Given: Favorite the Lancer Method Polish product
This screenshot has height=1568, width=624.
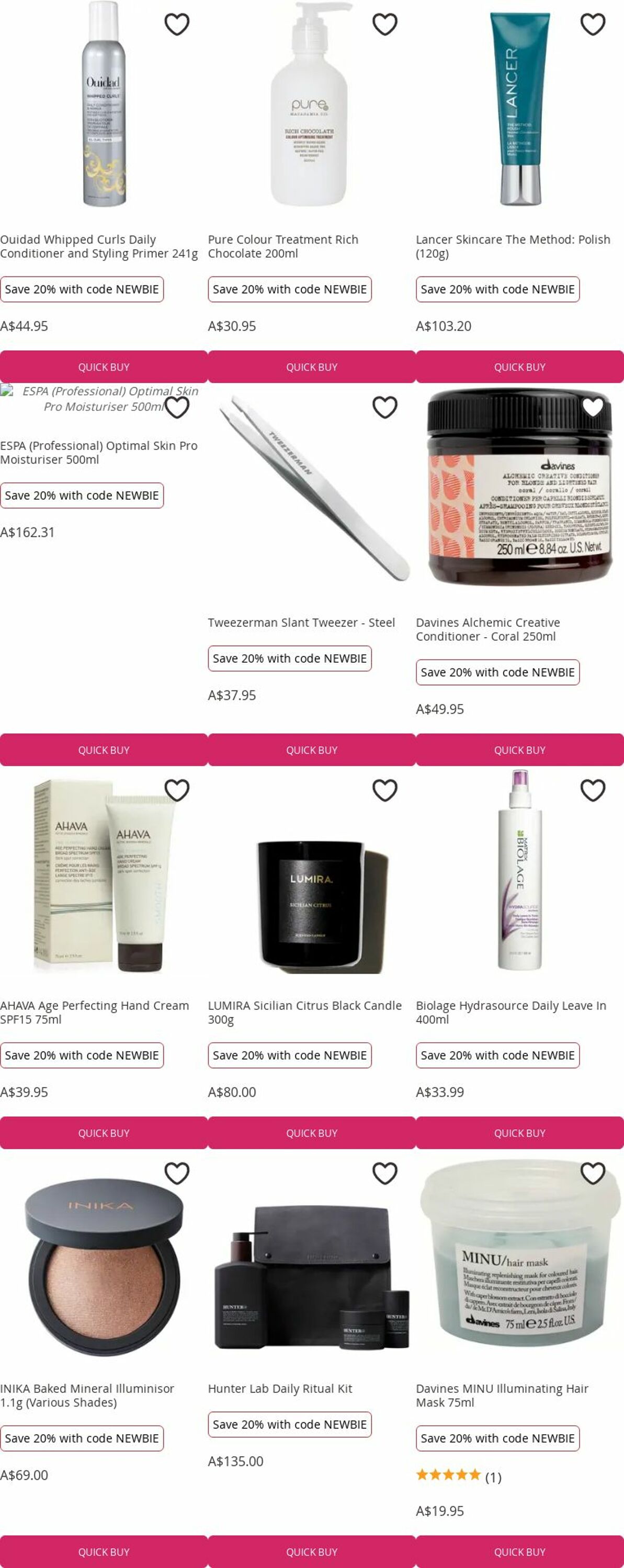Looking at the screenshot, I should (592, 25).
